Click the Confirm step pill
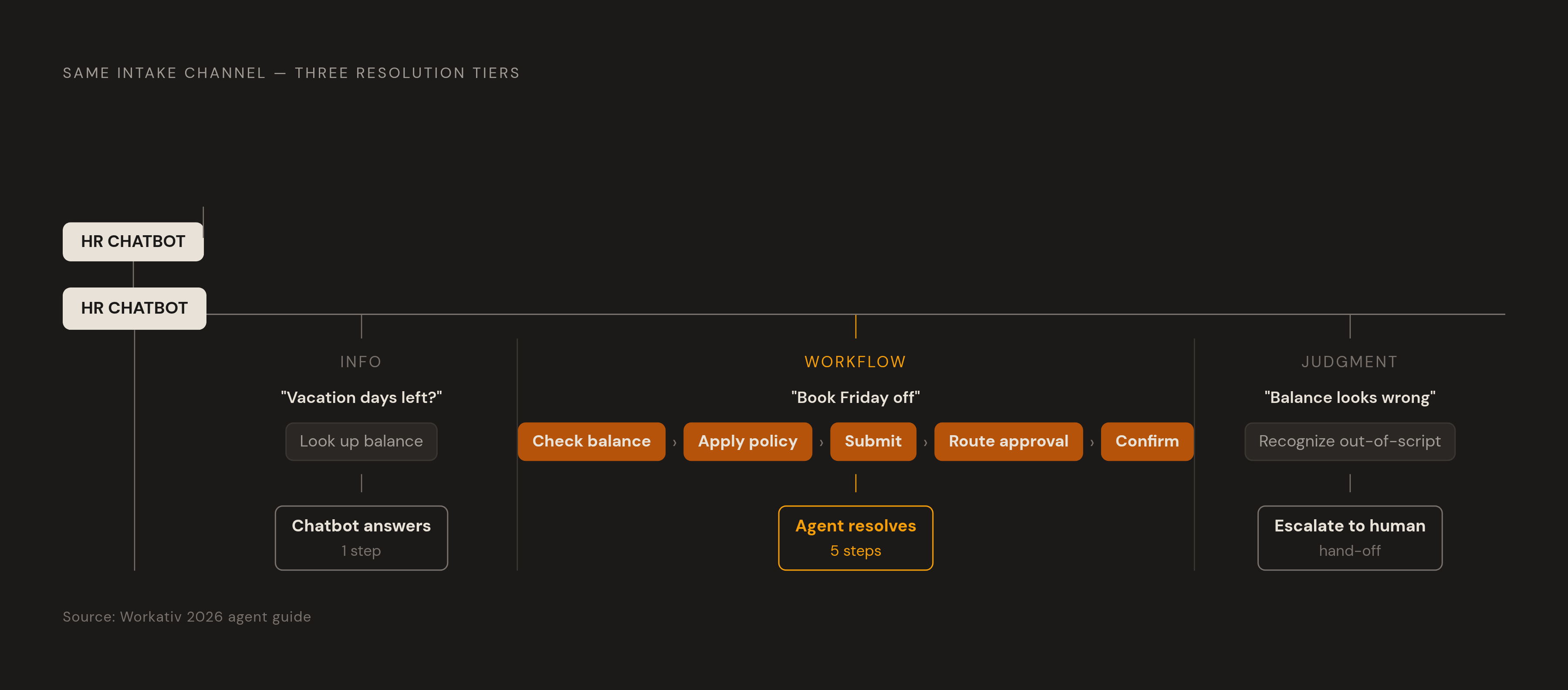The width and height of the screenshot is (1568, 690). 1147,442
